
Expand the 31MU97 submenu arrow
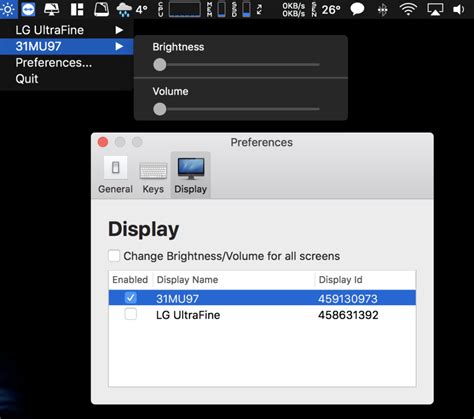click(119, 46)
